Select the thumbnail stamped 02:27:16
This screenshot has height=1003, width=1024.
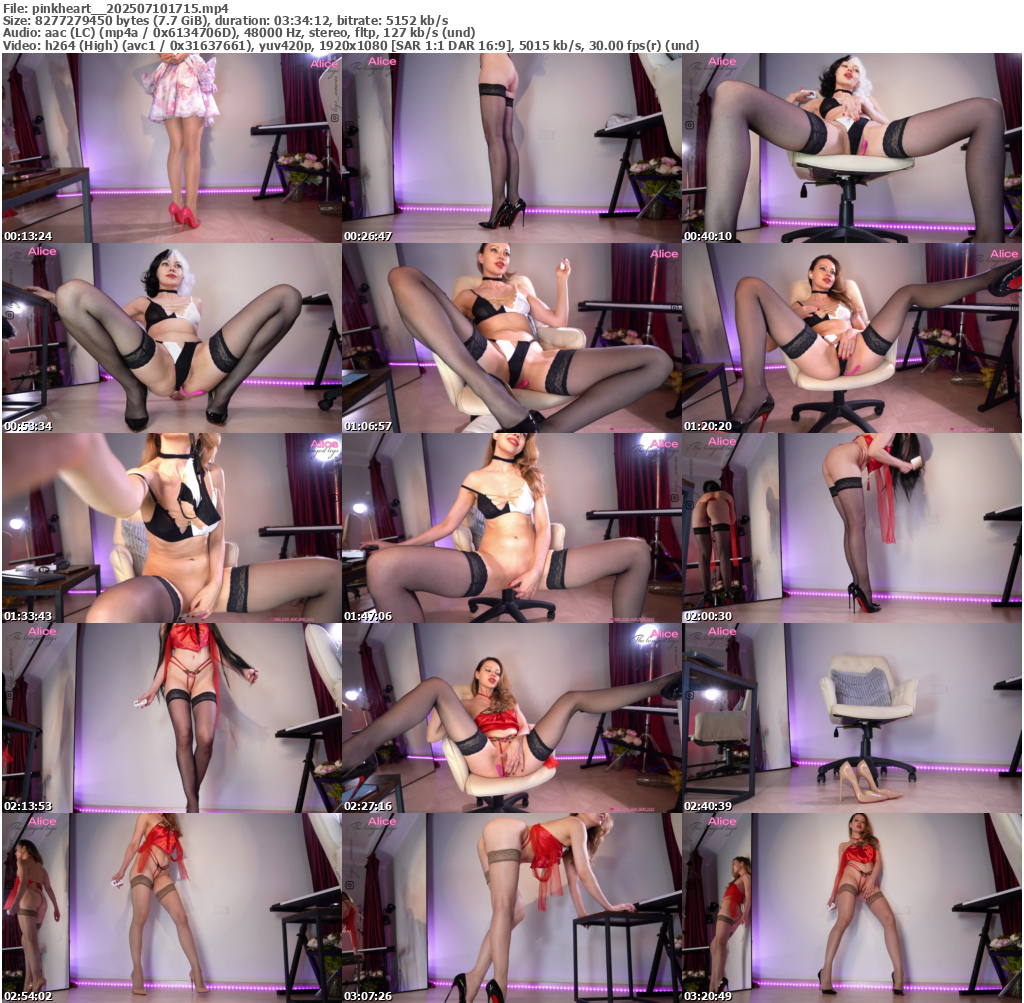point(511,718)
